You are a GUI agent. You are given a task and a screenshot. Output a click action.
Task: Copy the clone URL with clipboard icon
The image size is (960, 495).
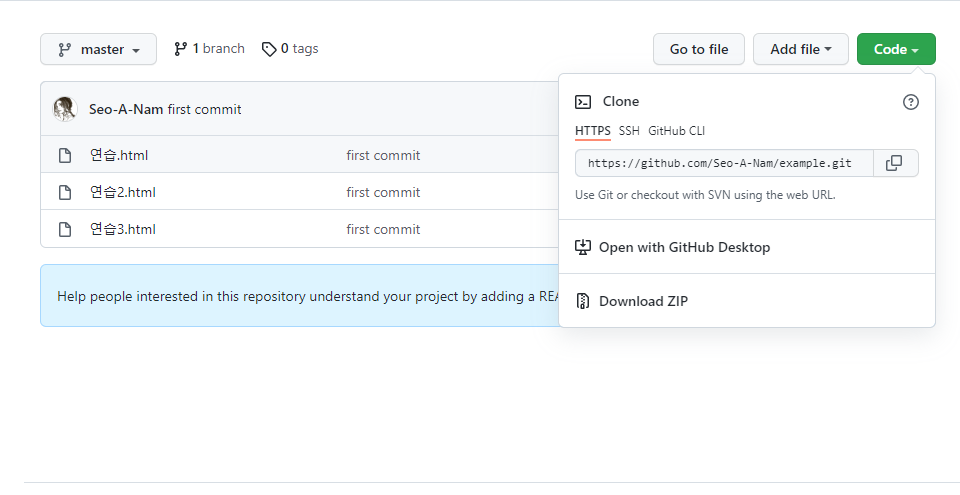click(x=896, y=163)
